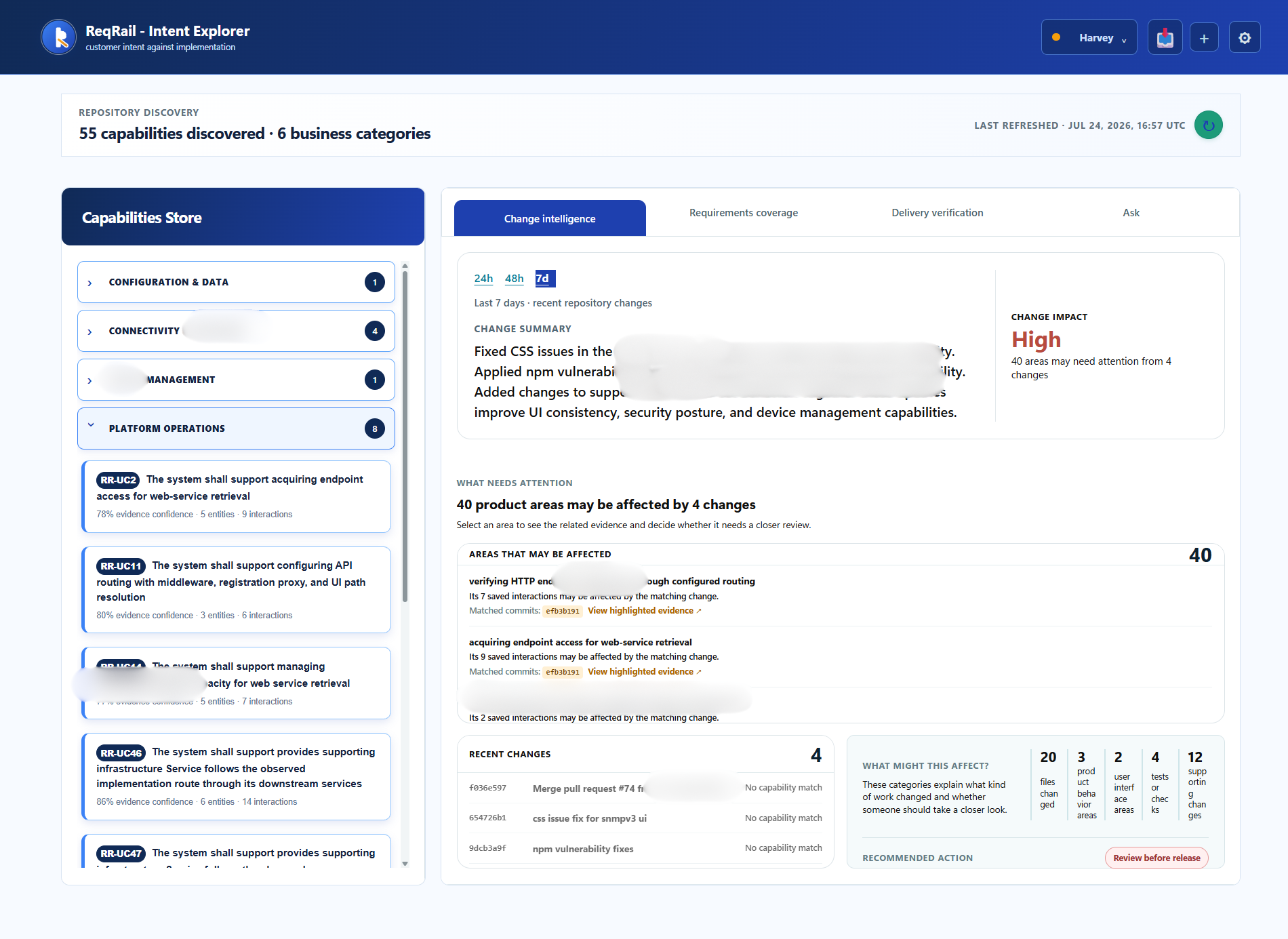Open the RR-UC47 capability card

pyautogui.click(x=236, y=852)
